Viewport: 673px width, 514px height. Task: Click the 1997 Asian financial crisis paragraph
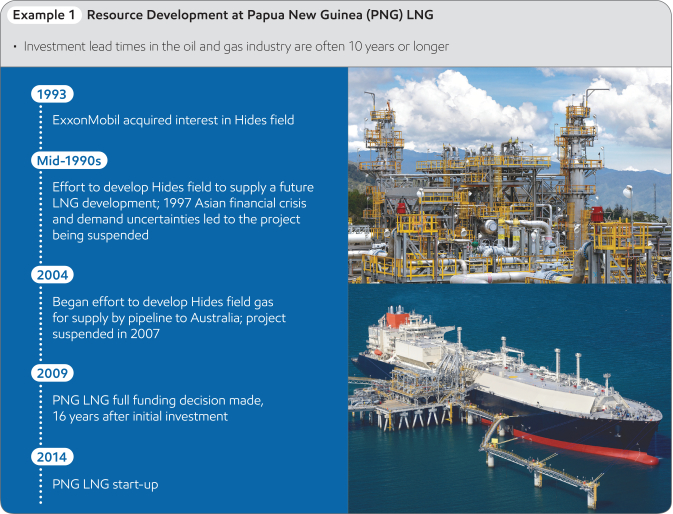[x=181, y=211]
